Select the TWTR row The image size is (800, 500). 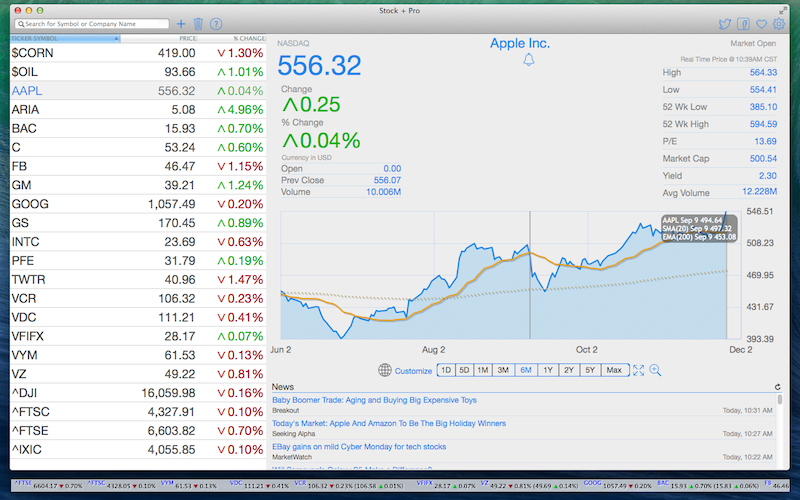coord(138,280)
